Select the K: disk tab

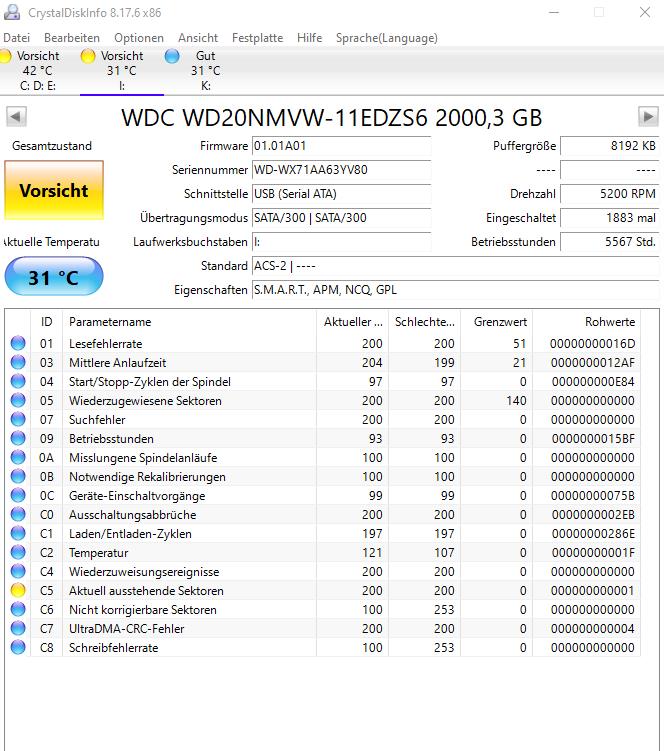pyautogui.click(x=206, y=71)
